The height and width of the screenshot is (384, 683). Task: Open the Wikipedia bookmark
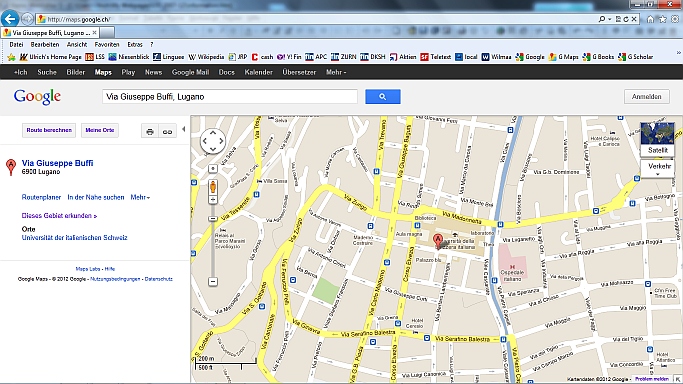pos(206,57)
